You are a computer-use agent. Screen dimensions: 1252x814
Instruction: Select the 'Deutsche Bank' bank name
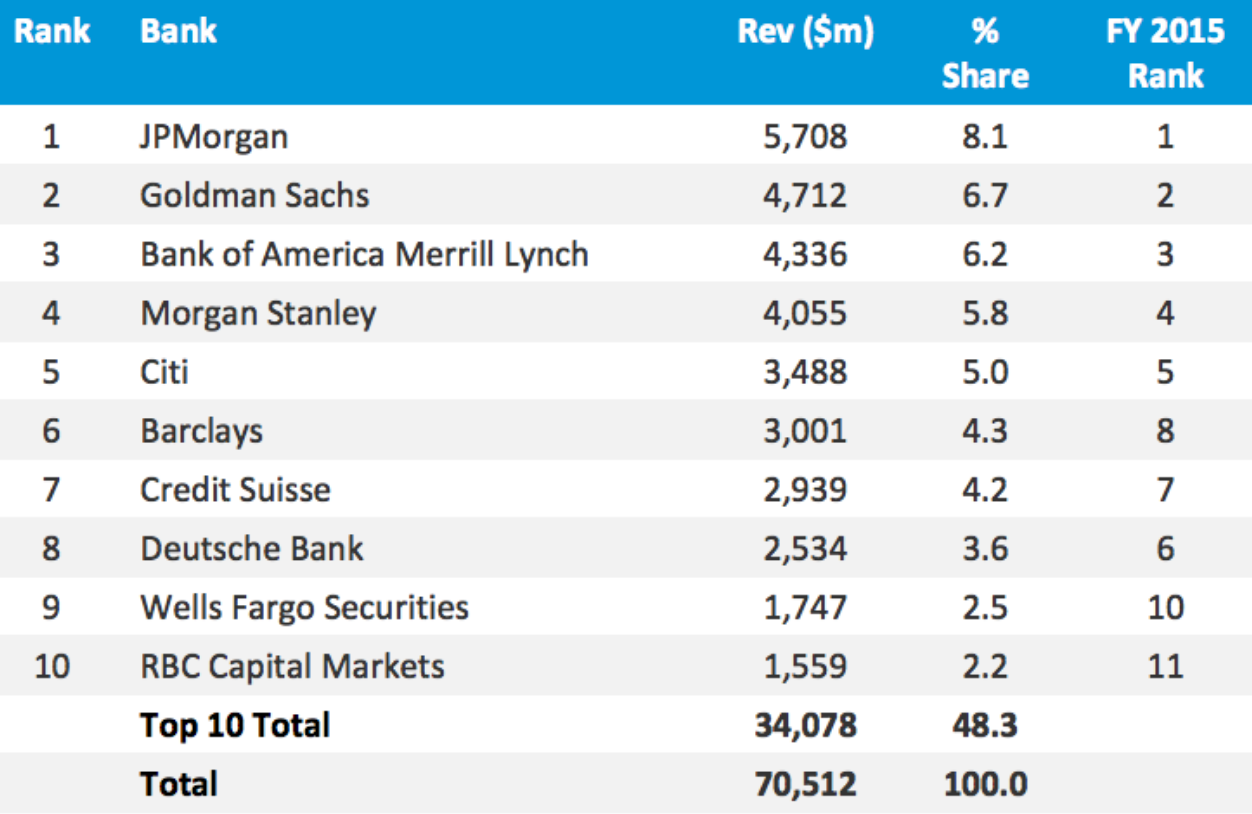252,548
